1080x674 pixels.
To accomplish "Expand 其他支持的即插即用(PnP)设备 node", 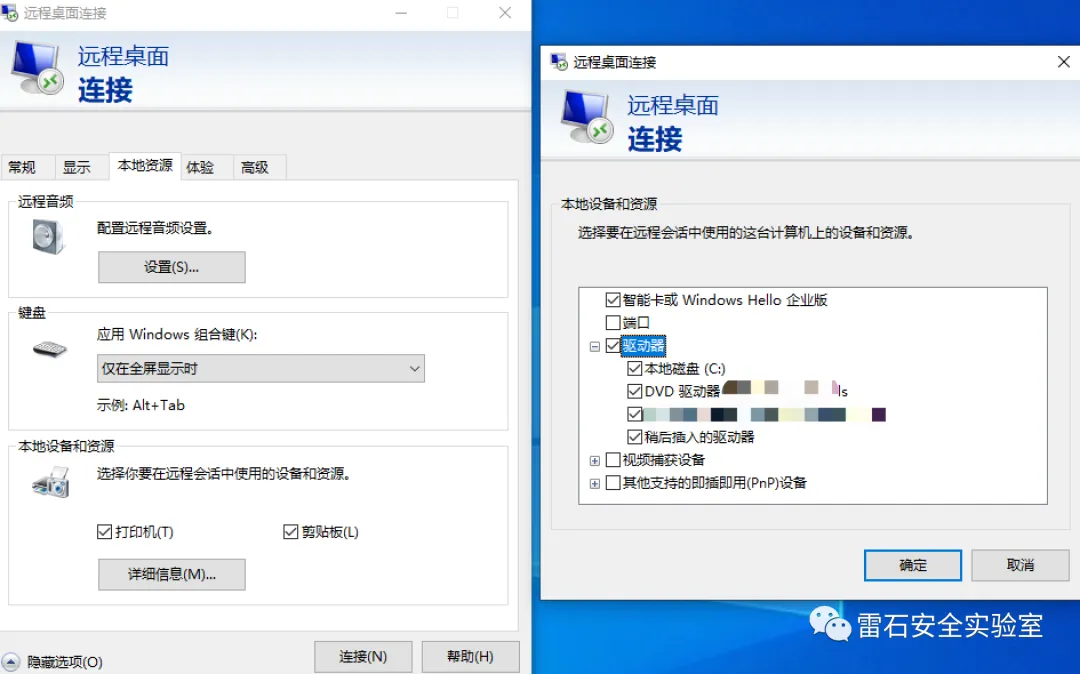I will pos(594,484).
